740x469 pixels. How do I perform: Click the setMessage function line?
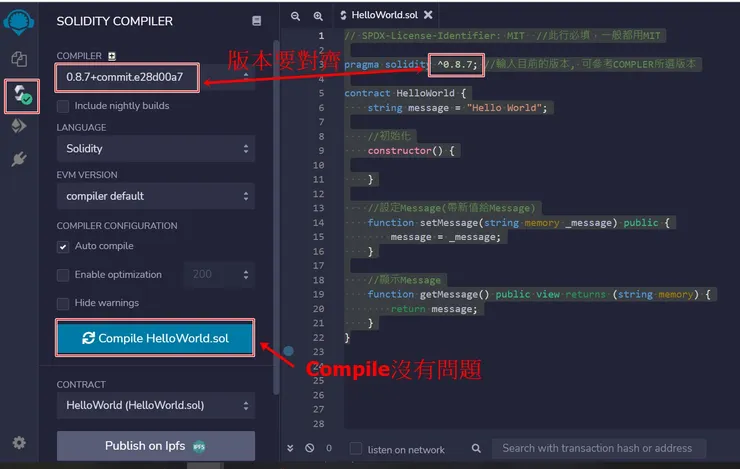pos(518,223)
